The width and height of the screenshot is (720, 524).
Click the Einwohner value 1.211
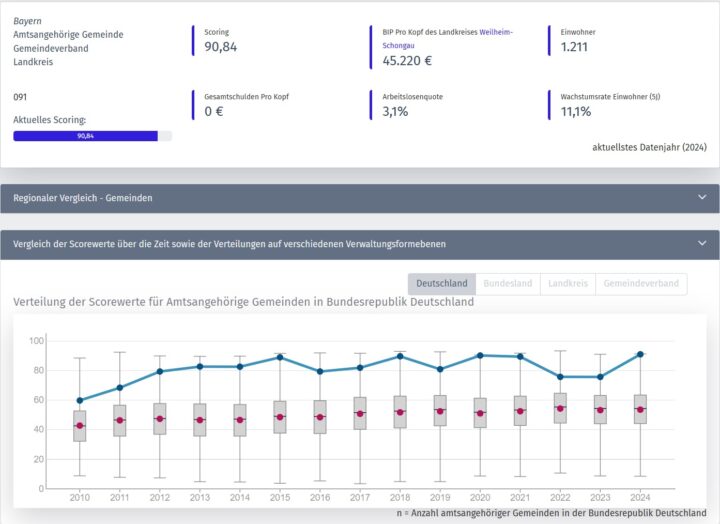click(575, 46)
